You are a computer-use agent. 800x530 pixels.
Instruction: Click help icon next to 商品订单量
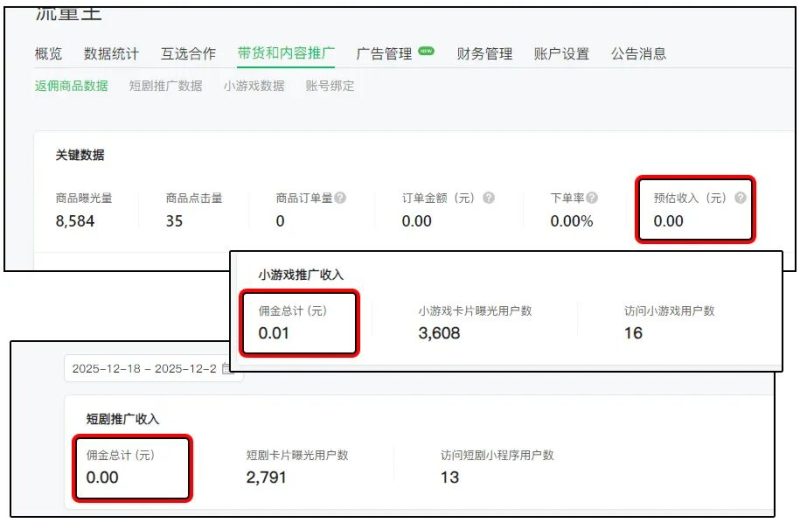tap(340, 197)
